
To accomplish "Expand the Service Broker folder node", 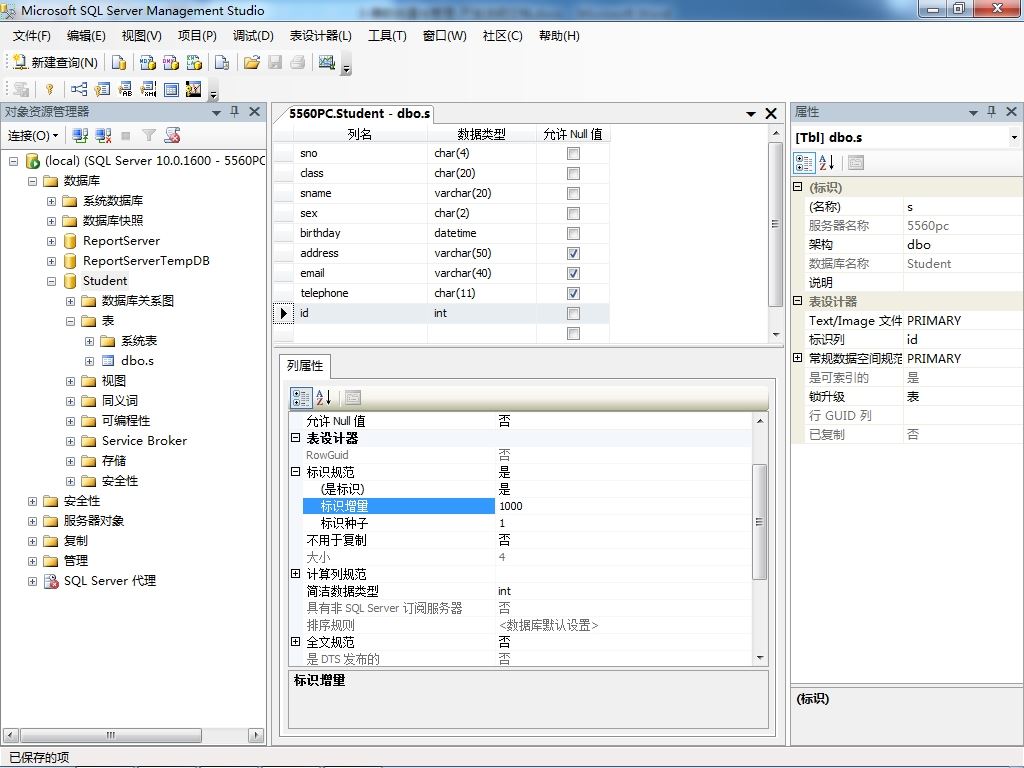I will click(70, 441).
